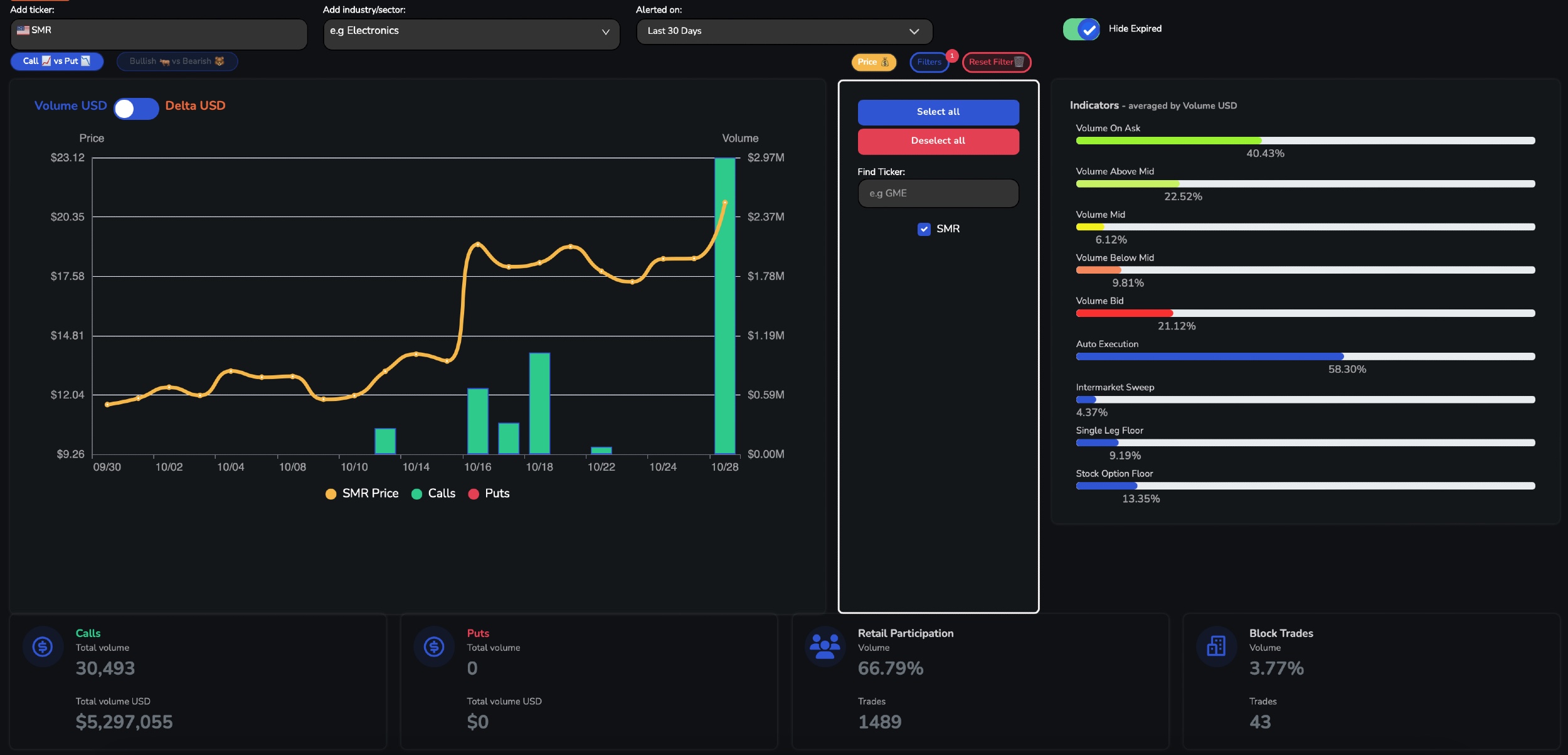Click the Volume Mid bar
The image size is (1568, 755).
click(1305, 227)
